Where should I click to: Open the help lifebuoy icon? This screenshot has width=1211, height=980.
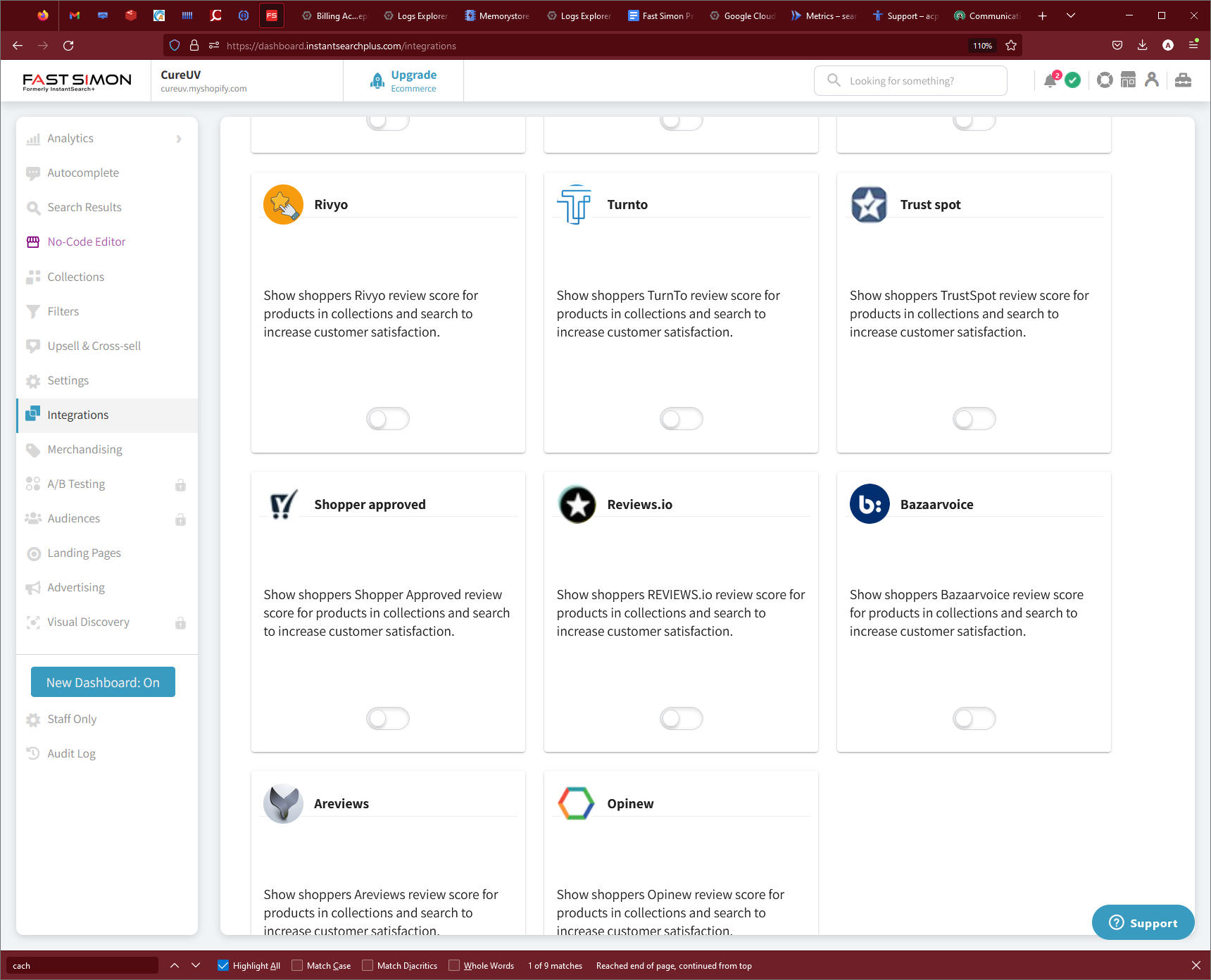tap(1105, 80)
